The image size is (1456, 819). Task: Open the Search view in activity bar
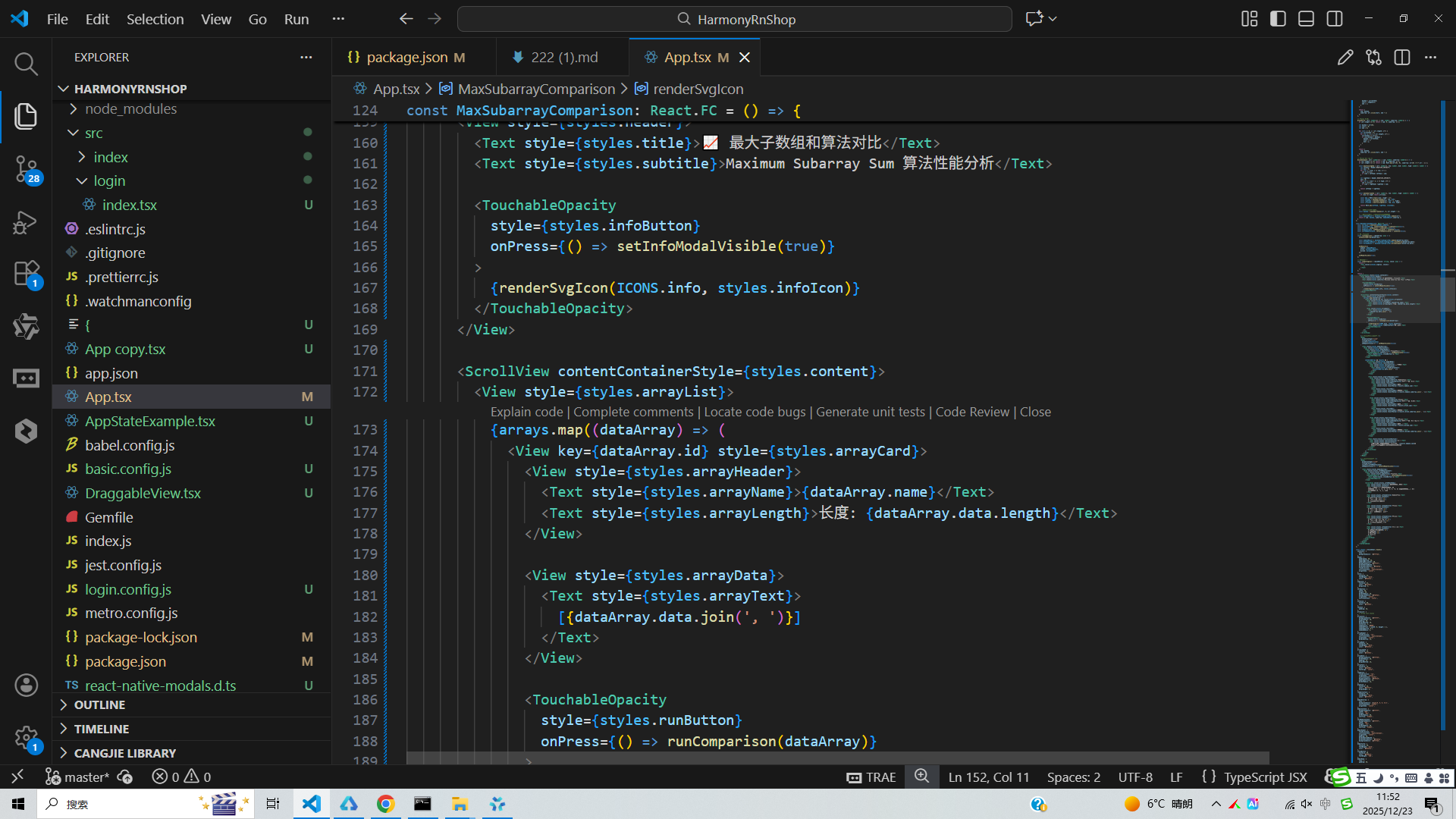coord(26,64)
